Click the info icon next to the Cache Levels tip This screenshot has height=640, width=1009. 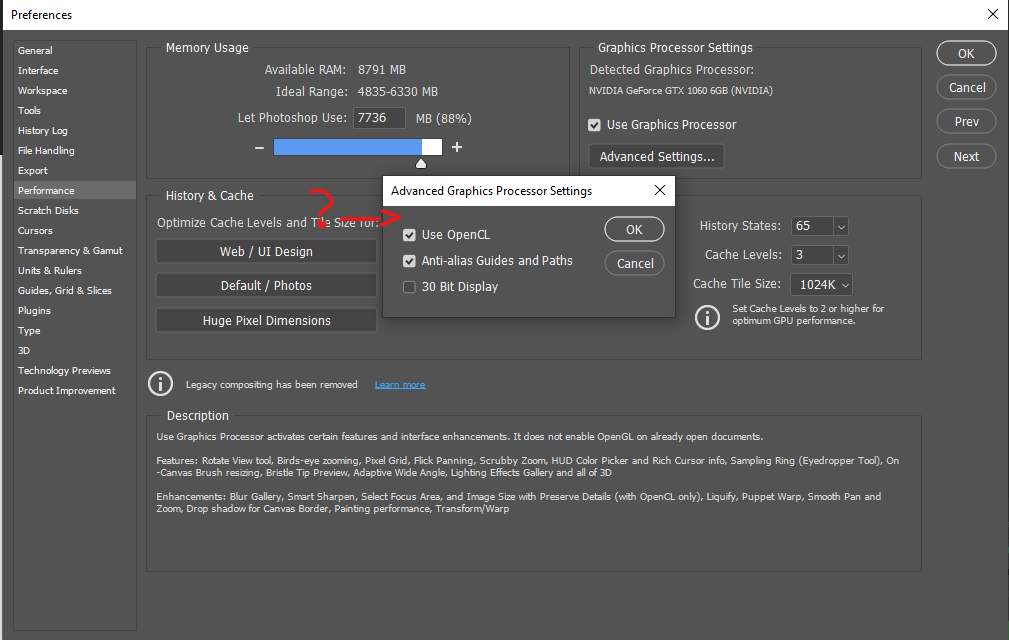click(707, 317)
